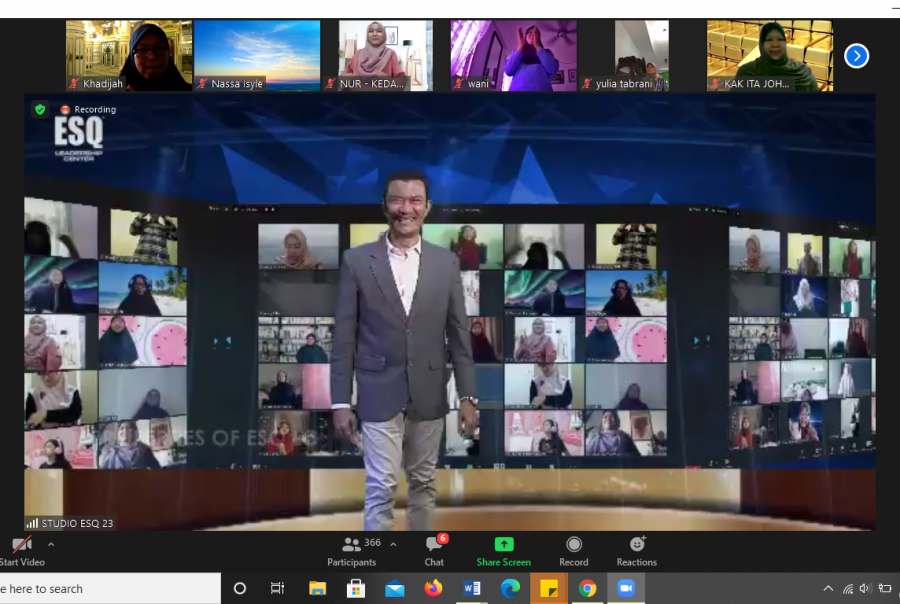Show next page of participant thumbnails

coord(856,56)
